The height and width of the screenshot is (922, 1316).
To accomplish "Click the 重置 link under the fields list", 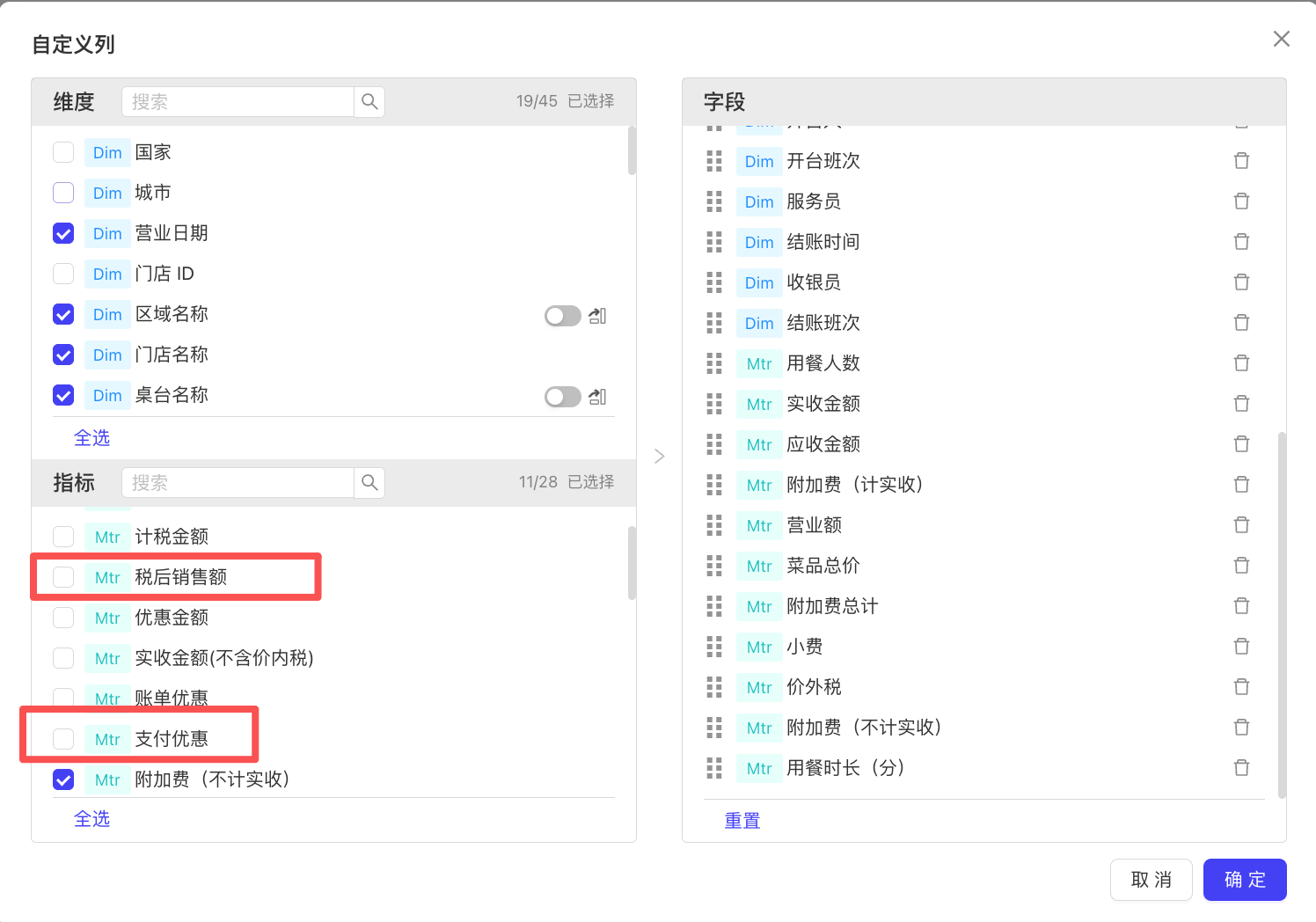I will [742, 821].
